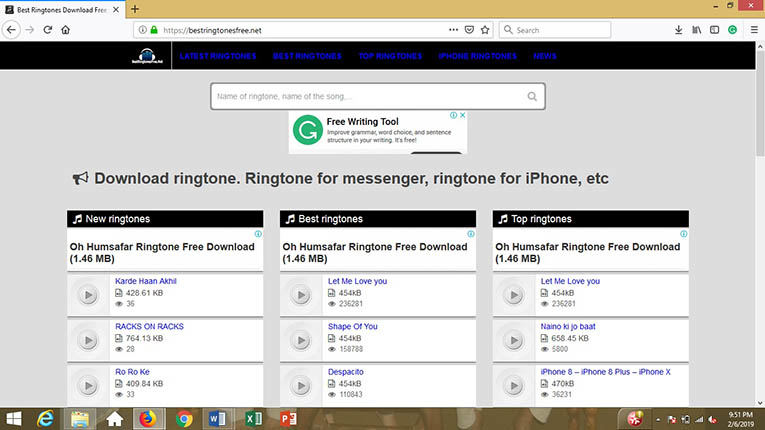765x430 pixels.
Task: Click the browser reload button
Action: tap(47, 30)
